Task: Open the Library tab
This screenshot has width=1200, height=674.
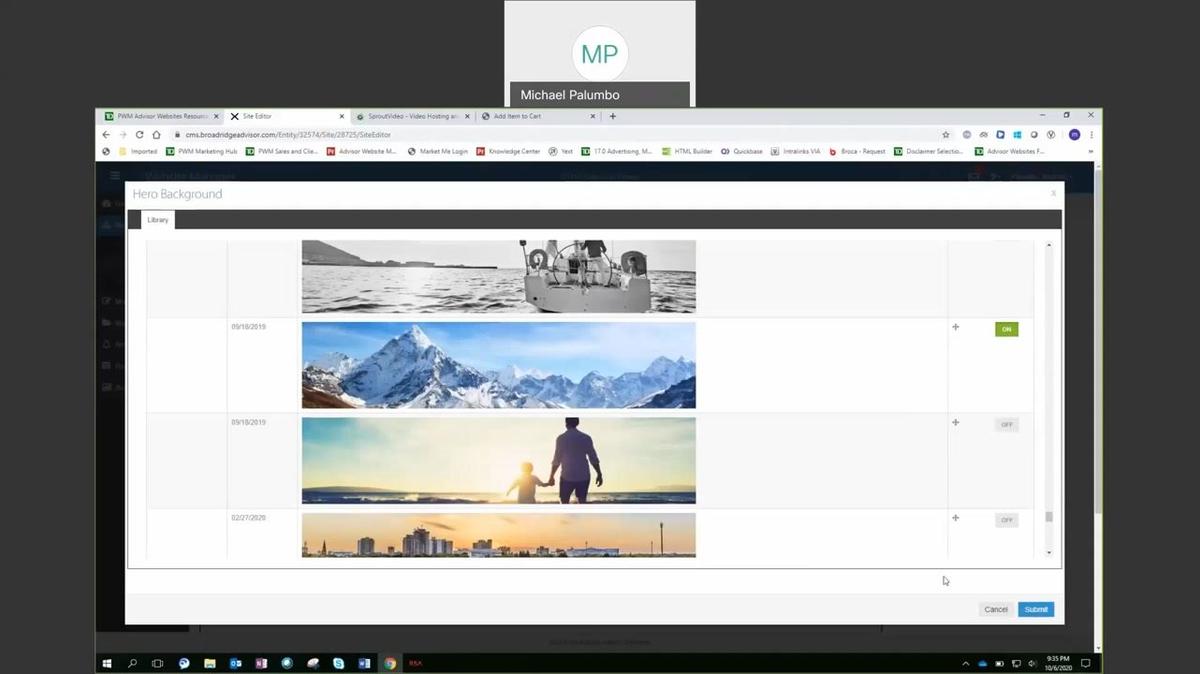Action: (158, 219)
